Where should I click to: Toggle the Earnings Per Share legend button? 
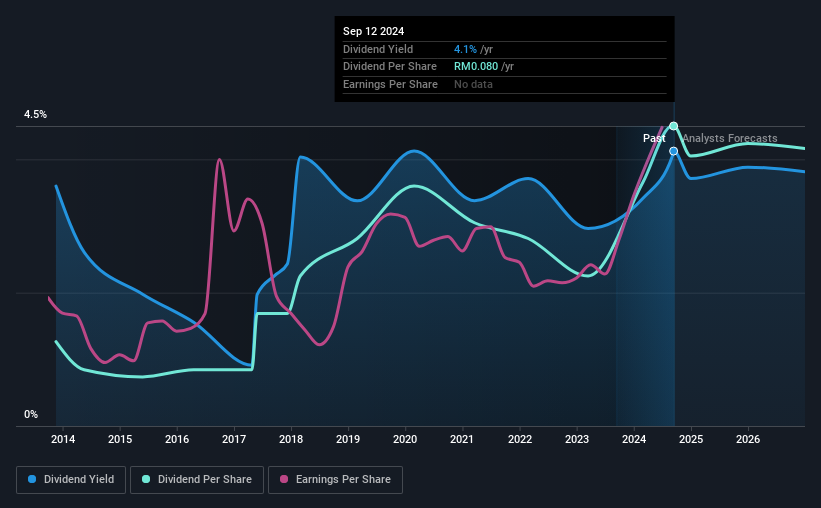pyautogui.click(x=335, y=480)
